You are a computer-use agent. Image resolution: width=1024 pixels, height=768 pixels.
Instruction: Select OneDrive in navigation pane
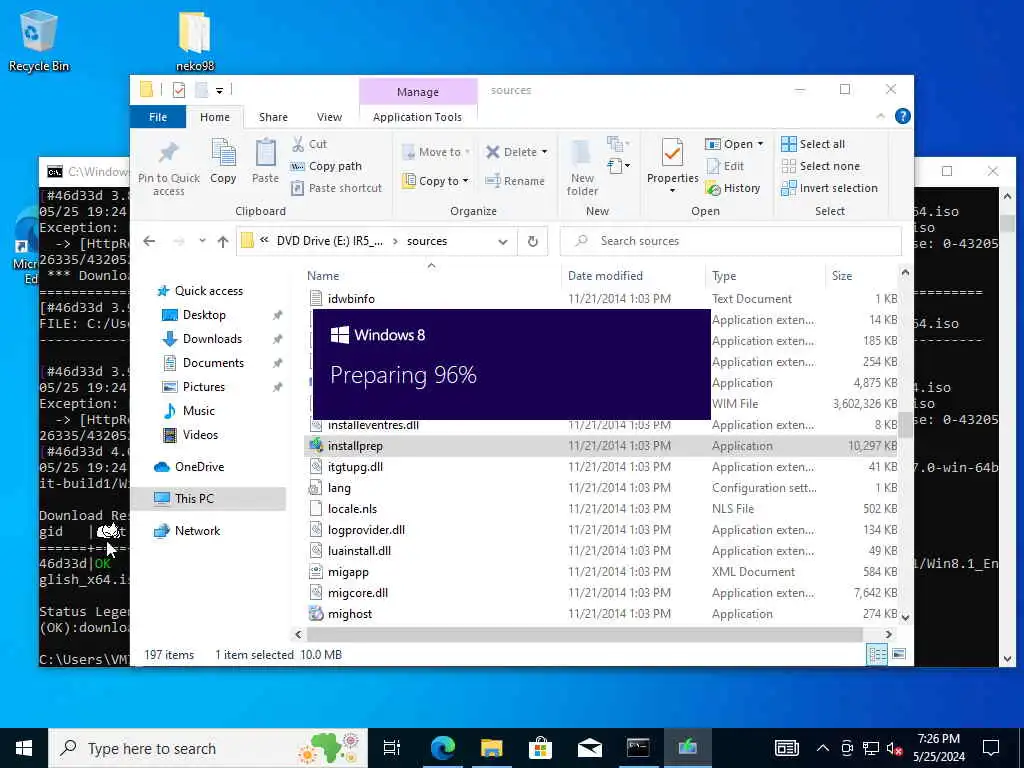click(x=199, y=466)
